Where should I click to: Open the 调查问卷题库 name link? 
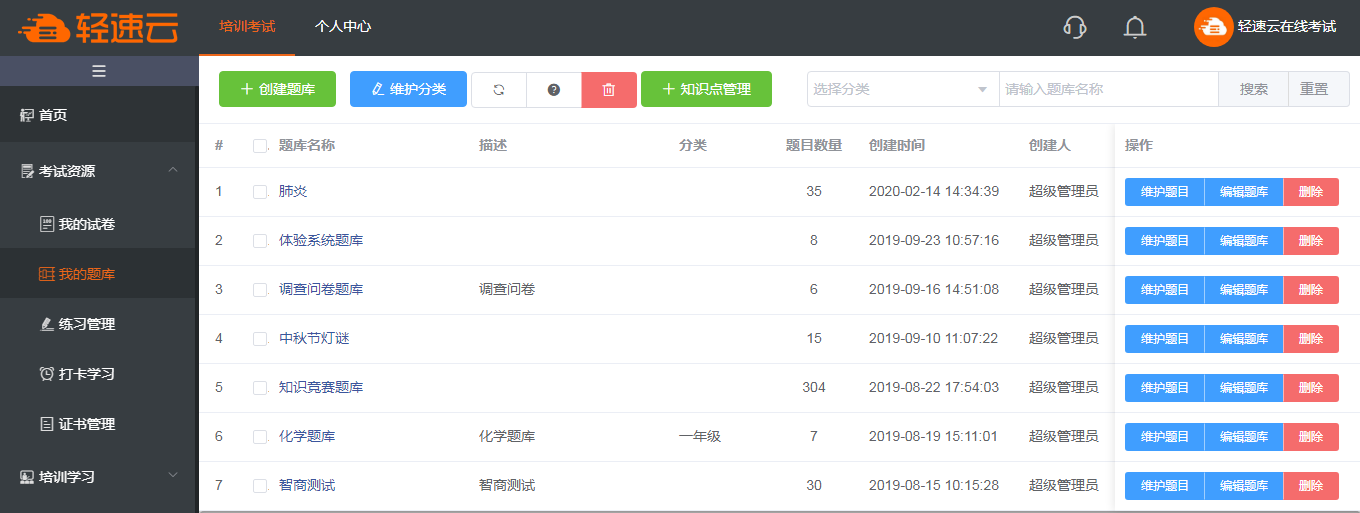point(321,290)
